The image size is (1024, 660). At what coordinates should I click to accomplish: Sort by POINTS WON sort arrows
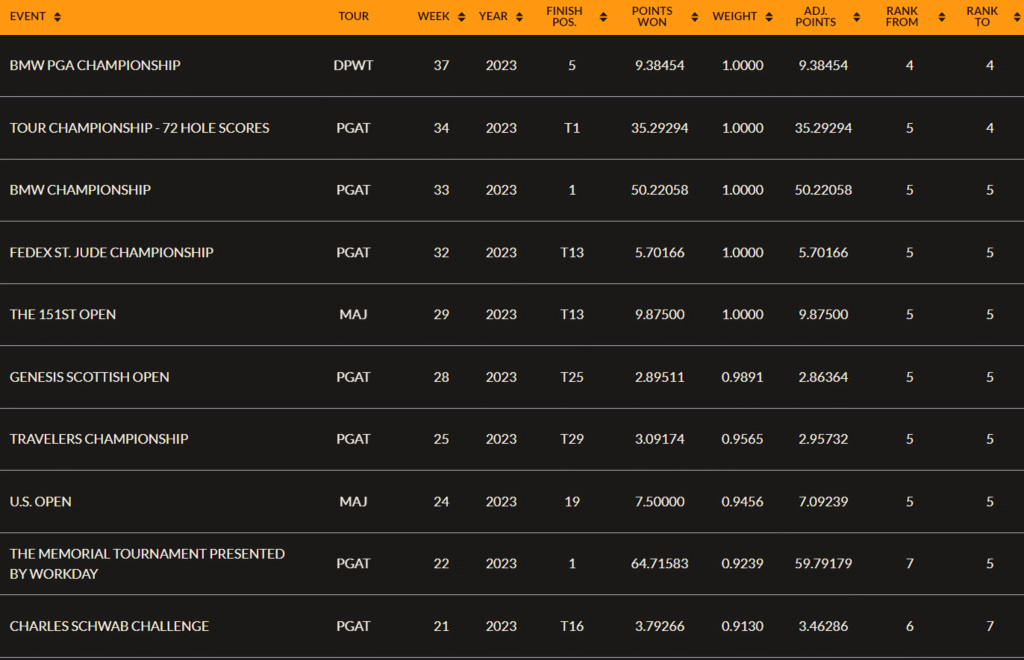(x=695, y=17)
